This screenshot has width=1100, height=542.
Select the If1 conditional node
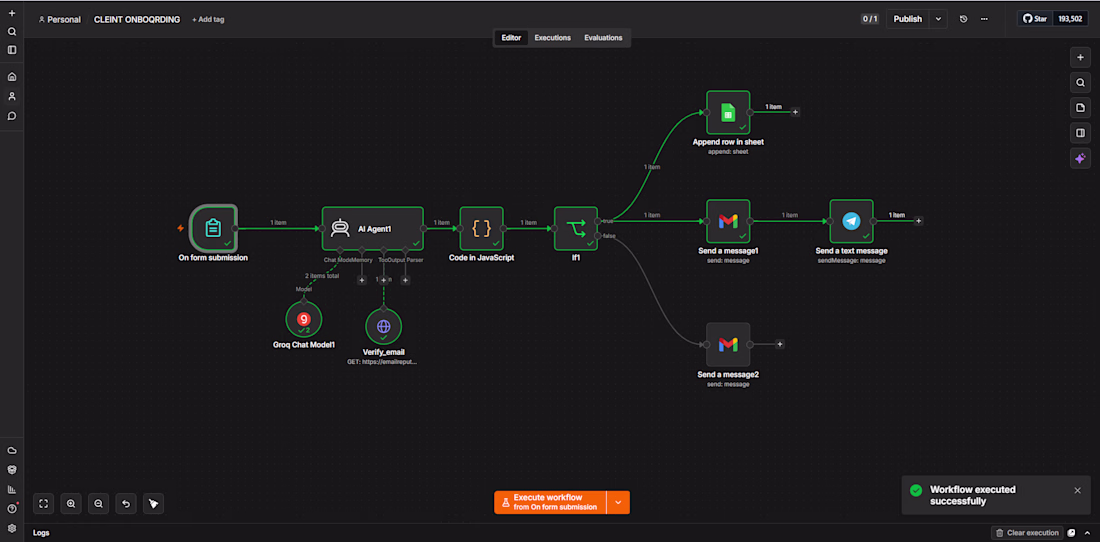[575, 228]
